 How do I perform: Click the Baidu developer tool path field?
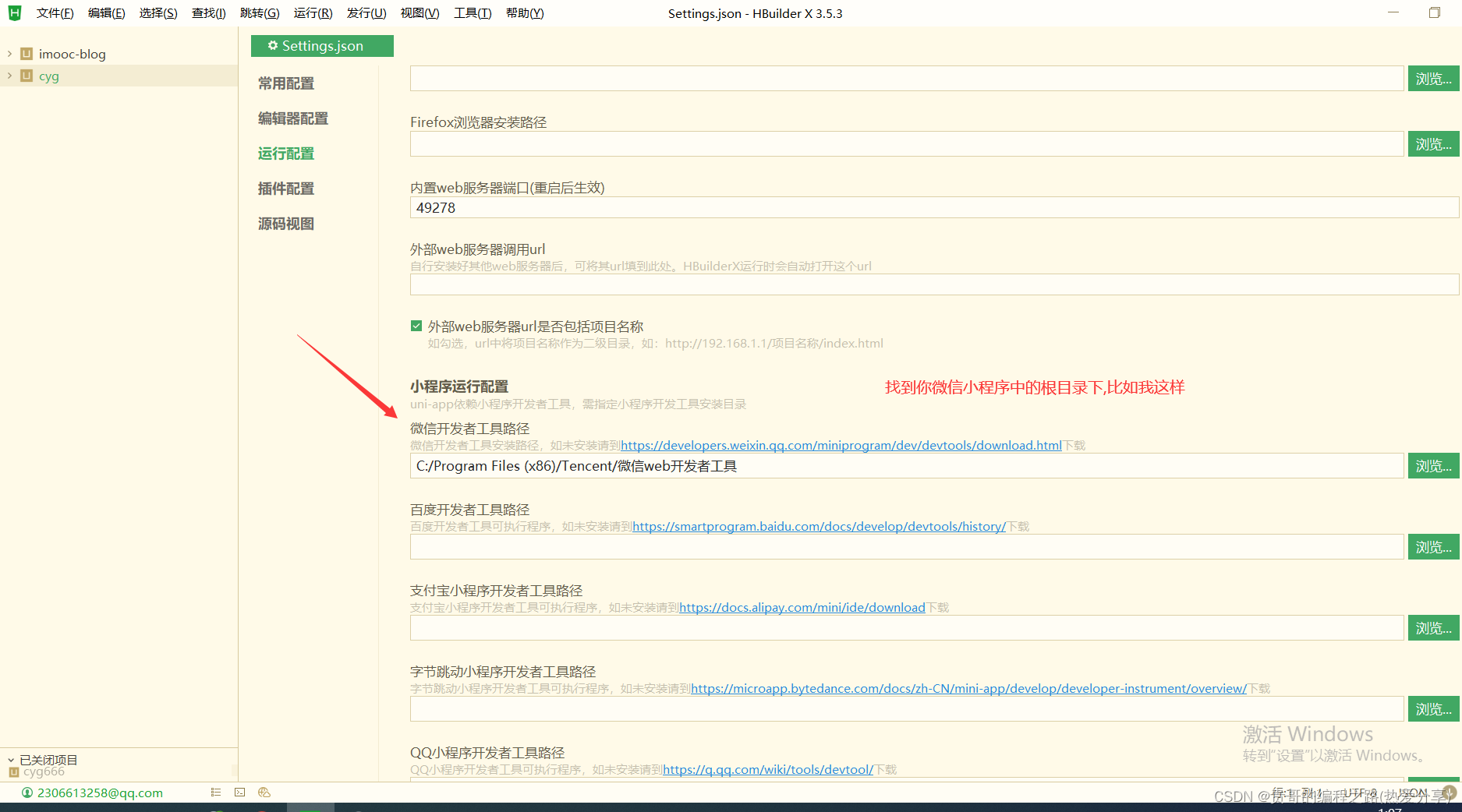907,547
